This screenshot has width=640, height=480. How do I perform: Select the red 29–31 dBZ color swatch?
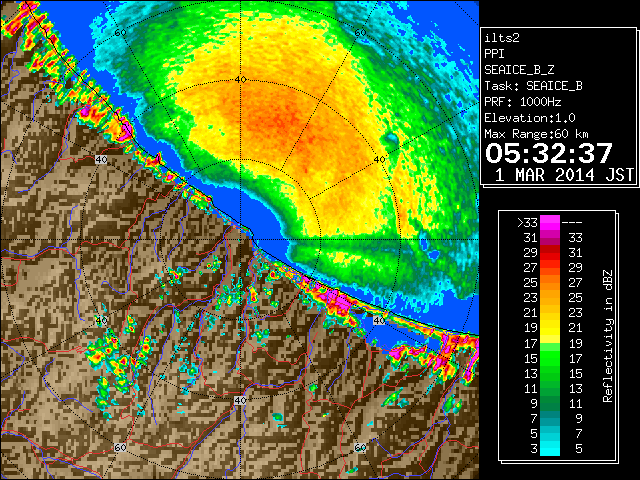click(550, 253)
